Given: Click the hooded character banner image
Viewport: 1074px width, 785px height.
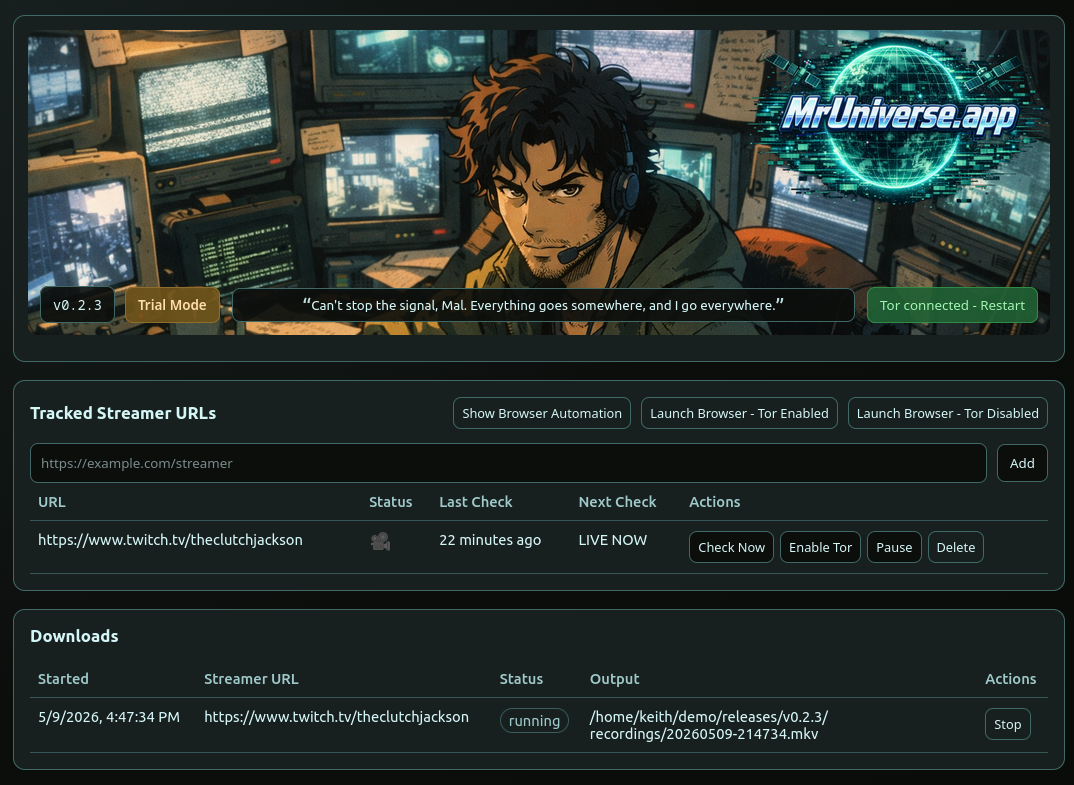Looking at the screenshot, I should (x=538, y=182).
